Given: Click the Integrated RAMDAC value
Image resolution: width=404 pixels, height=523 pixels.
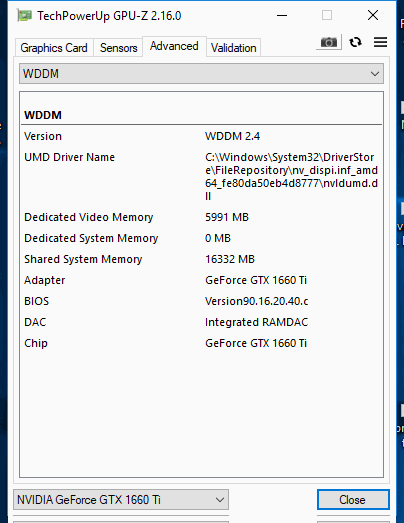Looking at the screenshot, I should (x=257, y=322).
